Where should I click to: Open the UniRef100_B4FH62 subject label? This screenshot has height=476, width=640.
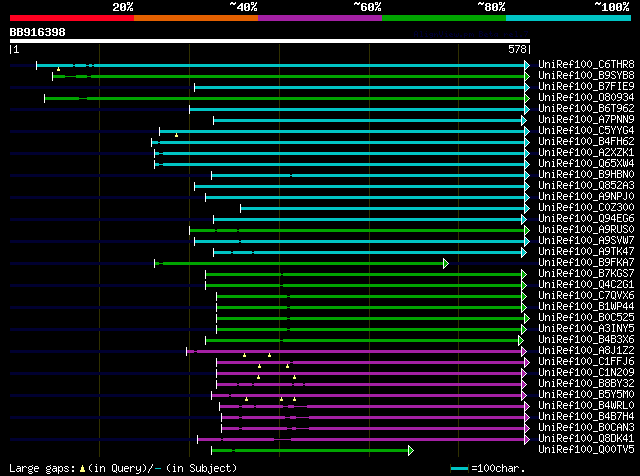[586, 142]
